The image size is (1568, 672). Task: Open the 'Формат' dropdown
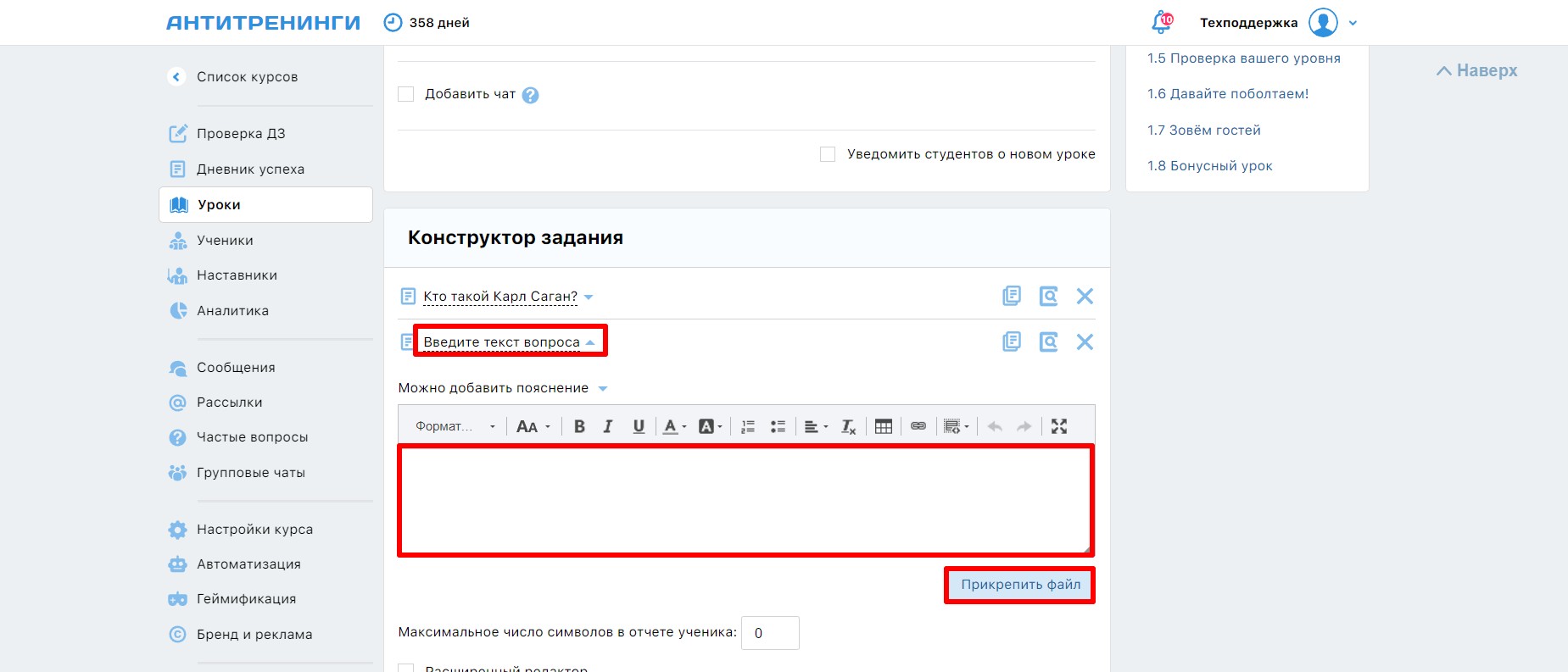point(455,426)
